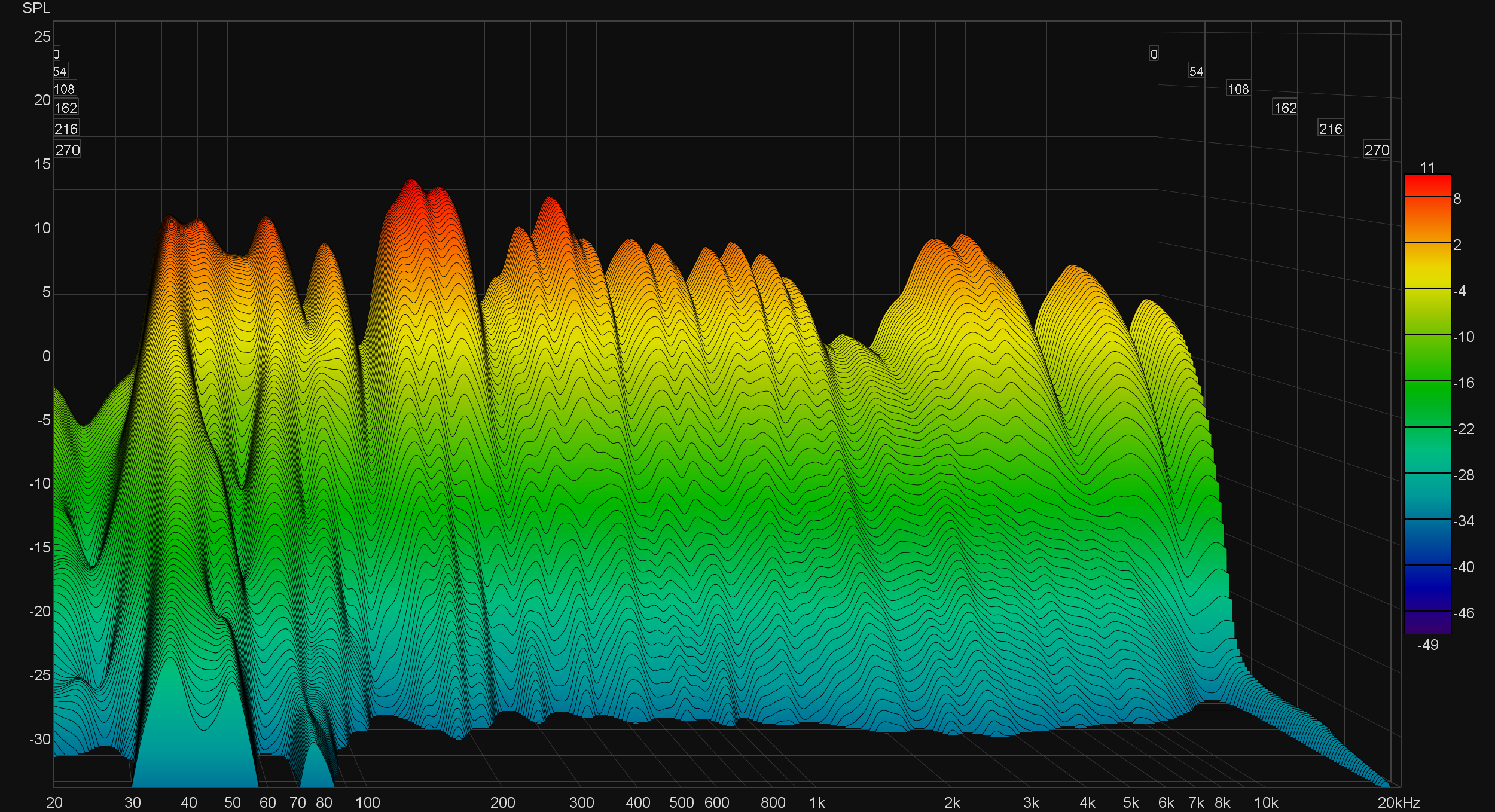Viewport: 1495px width, 812px height.
Task: Click the 10k frequency axis label
Action: coord(1266,802)
